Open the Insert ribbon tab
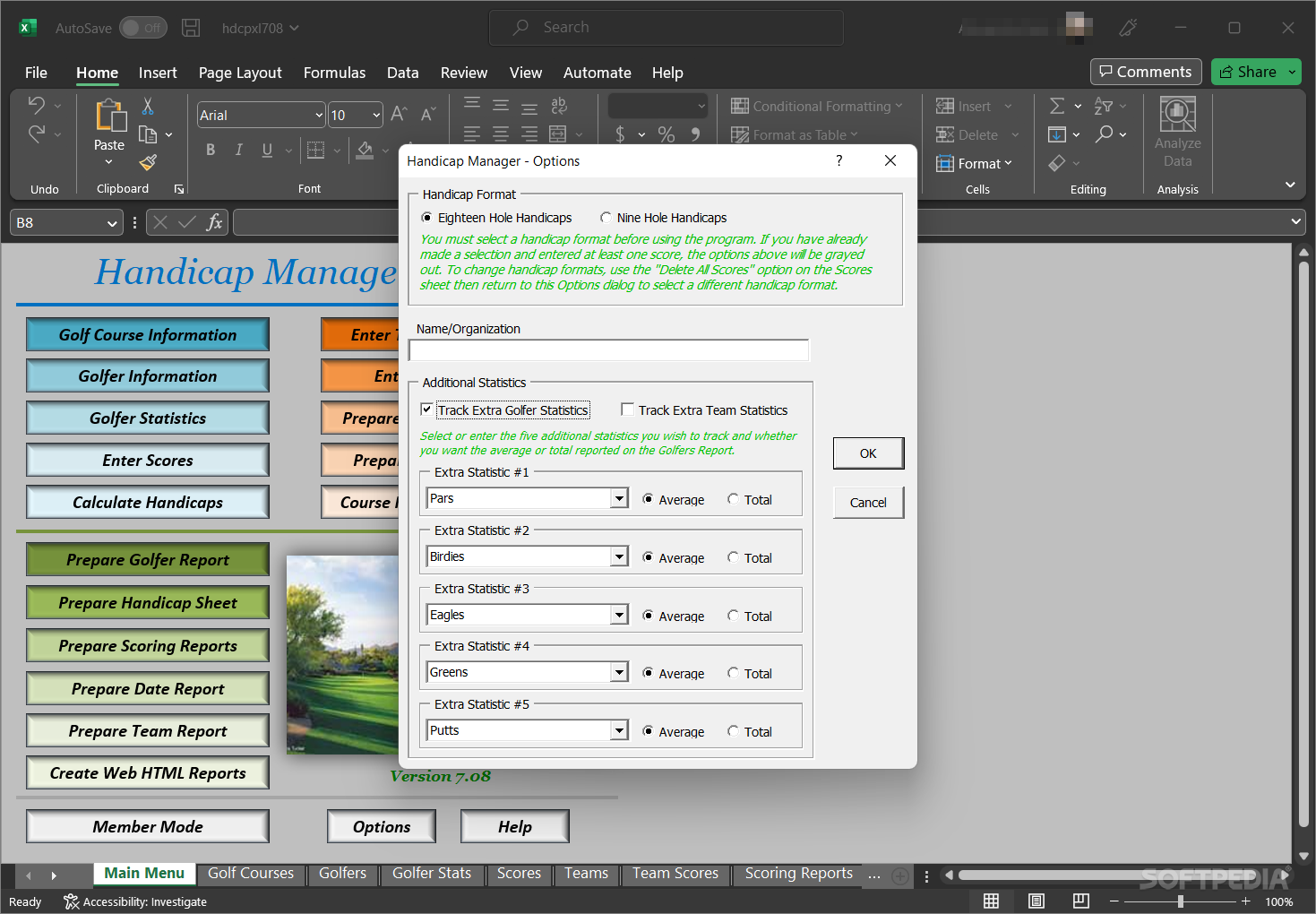Viewport: 1316px width, 914px height. (x=158, y=73)
